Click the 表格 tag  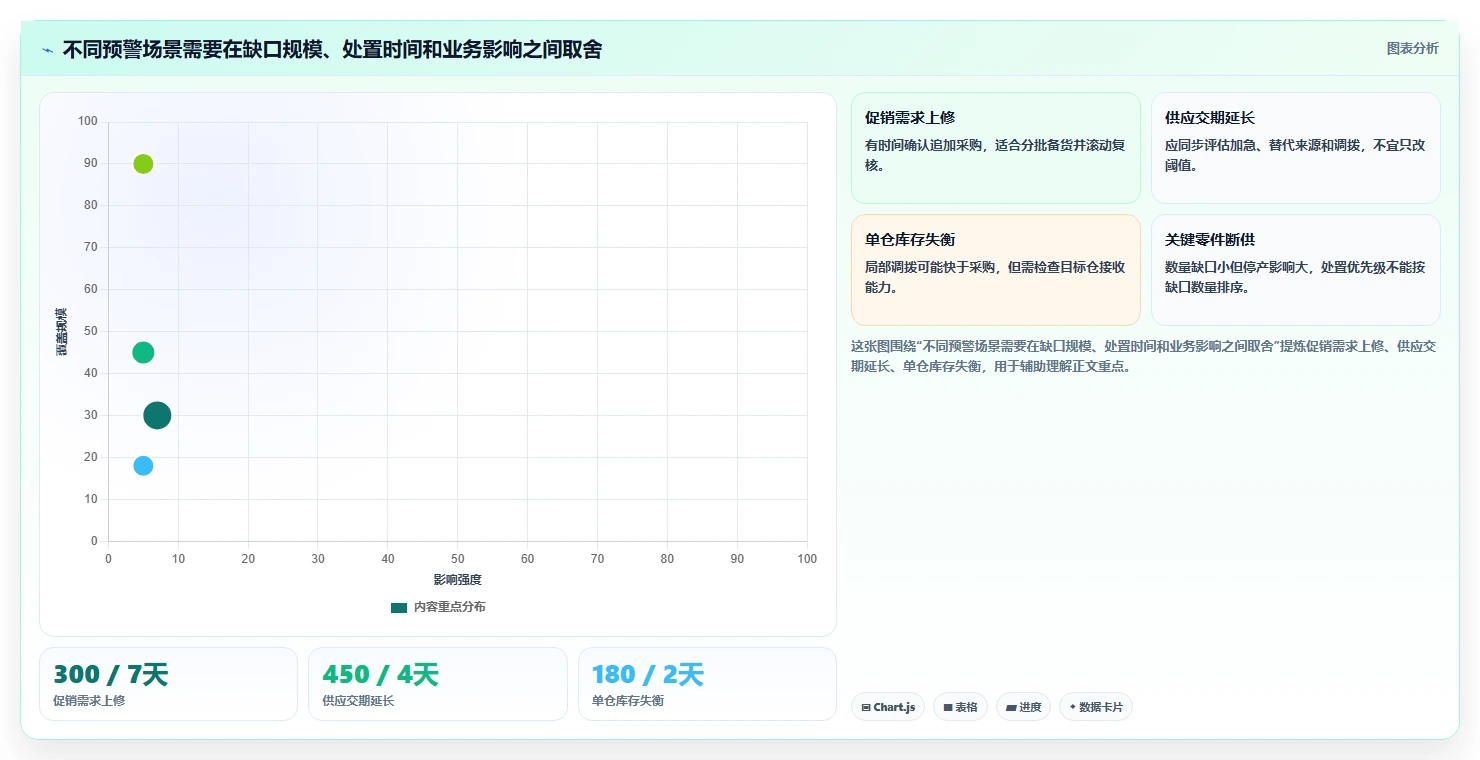[960, 707]
